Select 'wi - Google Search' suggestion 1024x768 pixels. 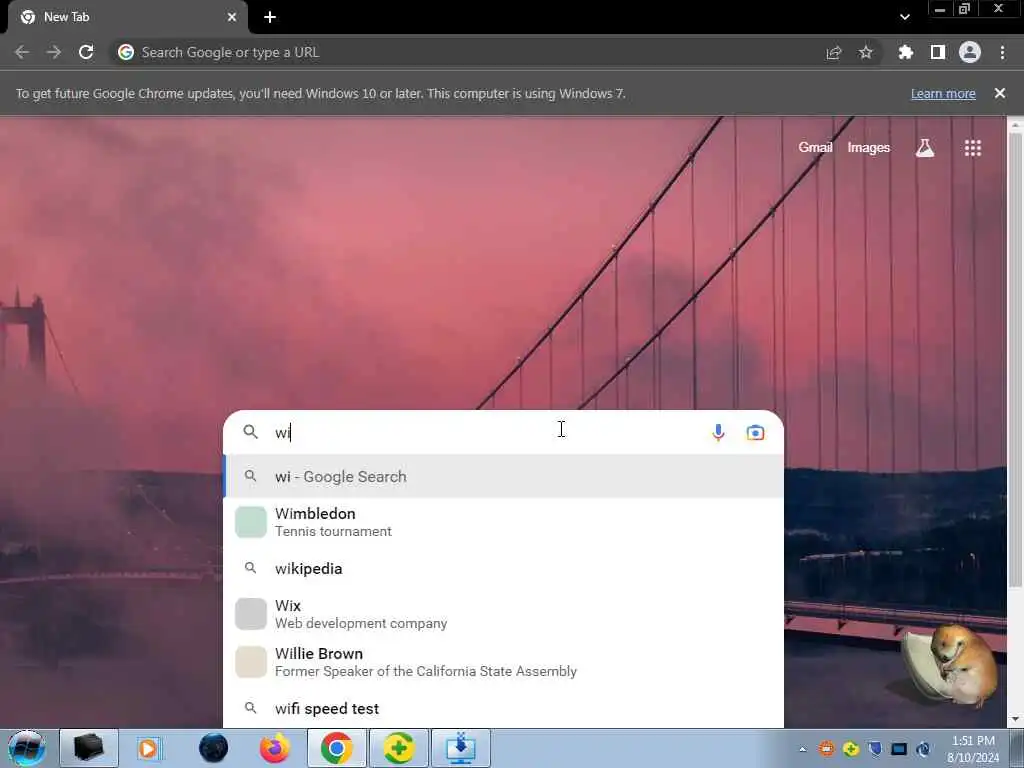point(503,477)
